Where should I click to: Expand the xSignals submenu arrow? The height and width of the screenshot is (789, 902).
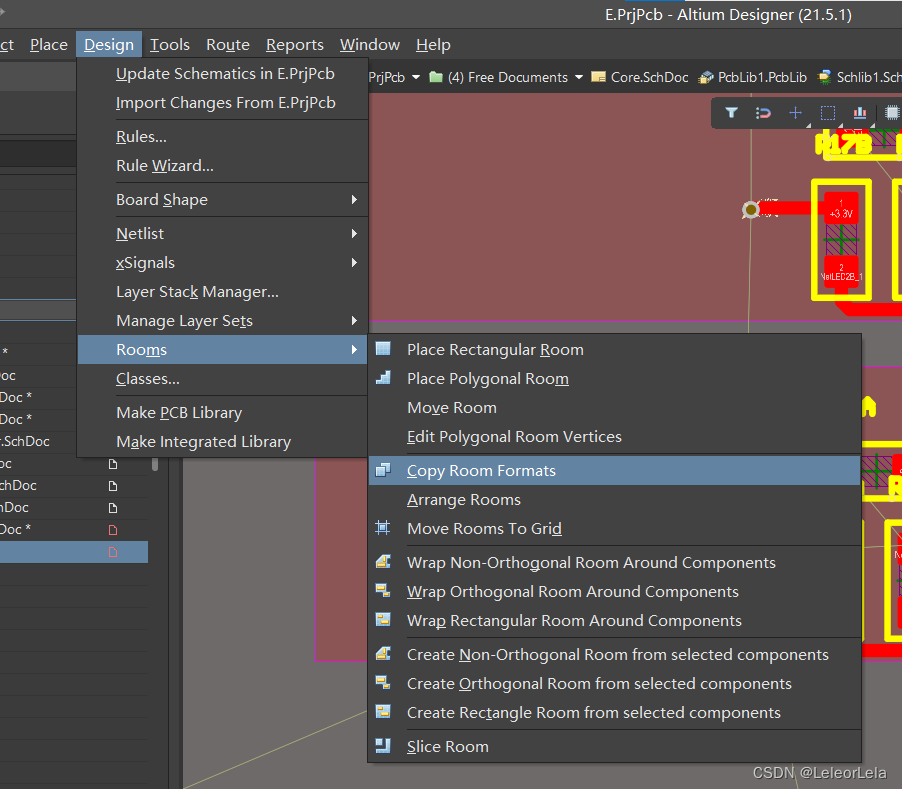[354, 262]
